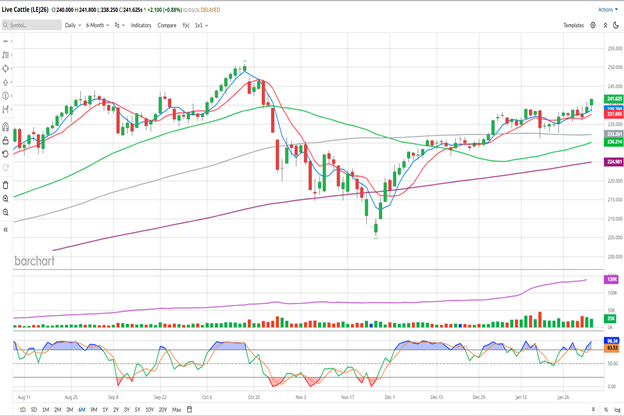Viewport: 624px width, 416px height.
Task: Zoom in with the magnifier plus
Action: click(x=6, y=199)
